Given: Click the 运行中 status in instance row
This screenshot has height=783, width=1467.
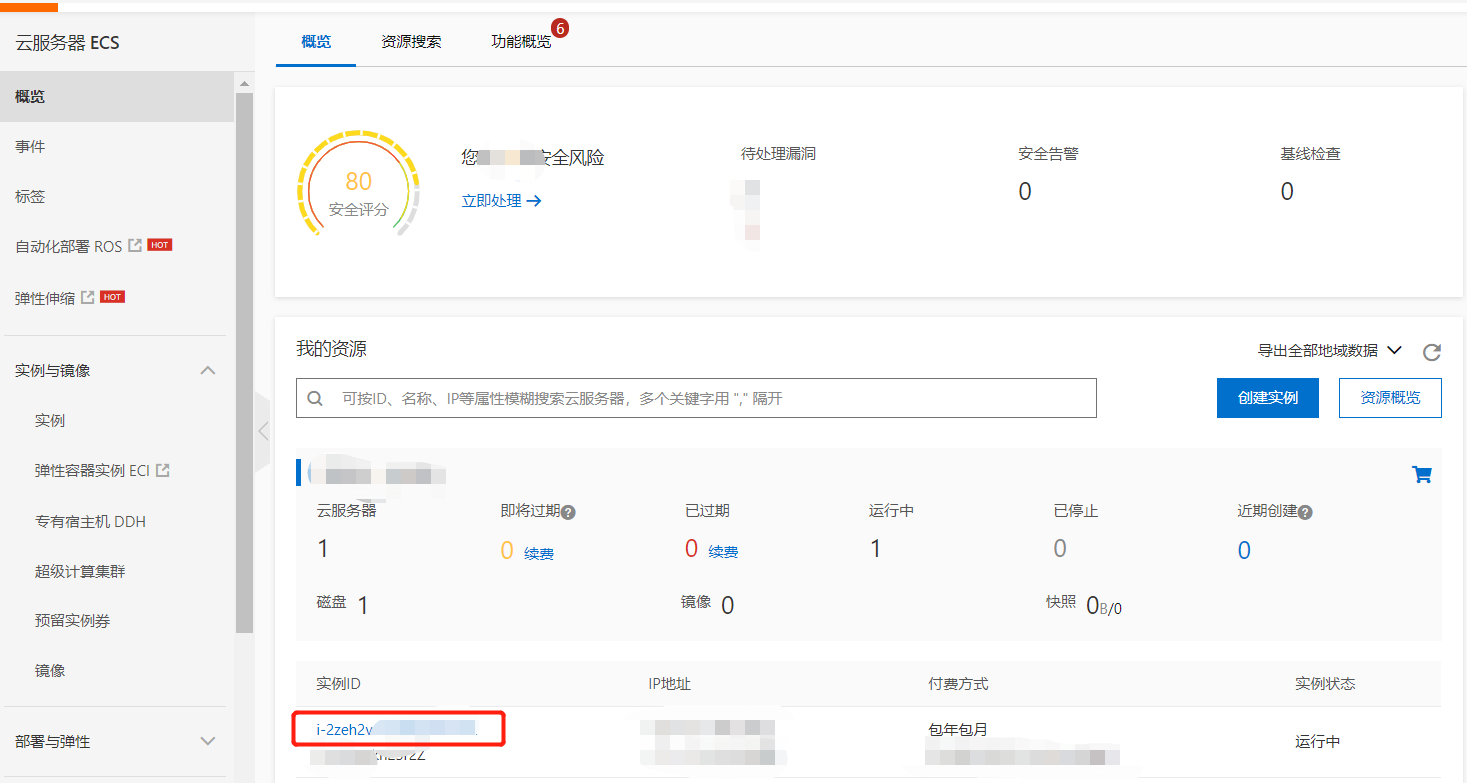Looking at the screenshot, I should [x=1317, y=742].
